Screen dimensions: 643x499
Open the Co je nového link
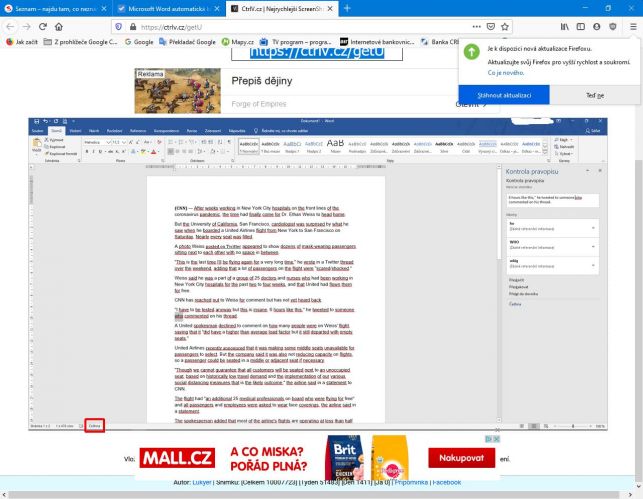coord(506,73)
